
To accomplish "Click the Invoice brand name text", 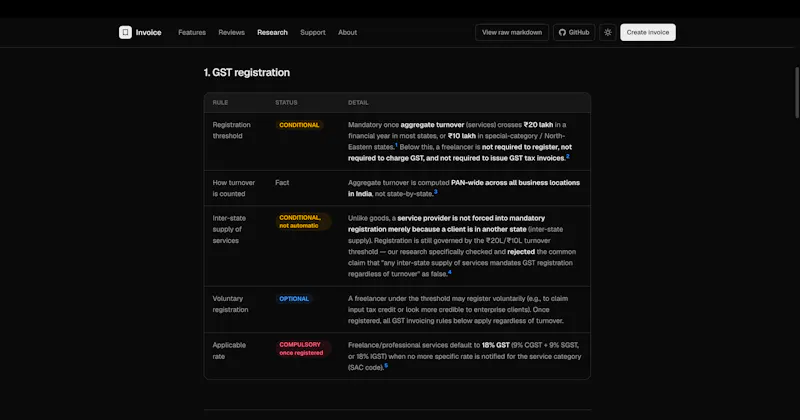I will tap(148, 32).
